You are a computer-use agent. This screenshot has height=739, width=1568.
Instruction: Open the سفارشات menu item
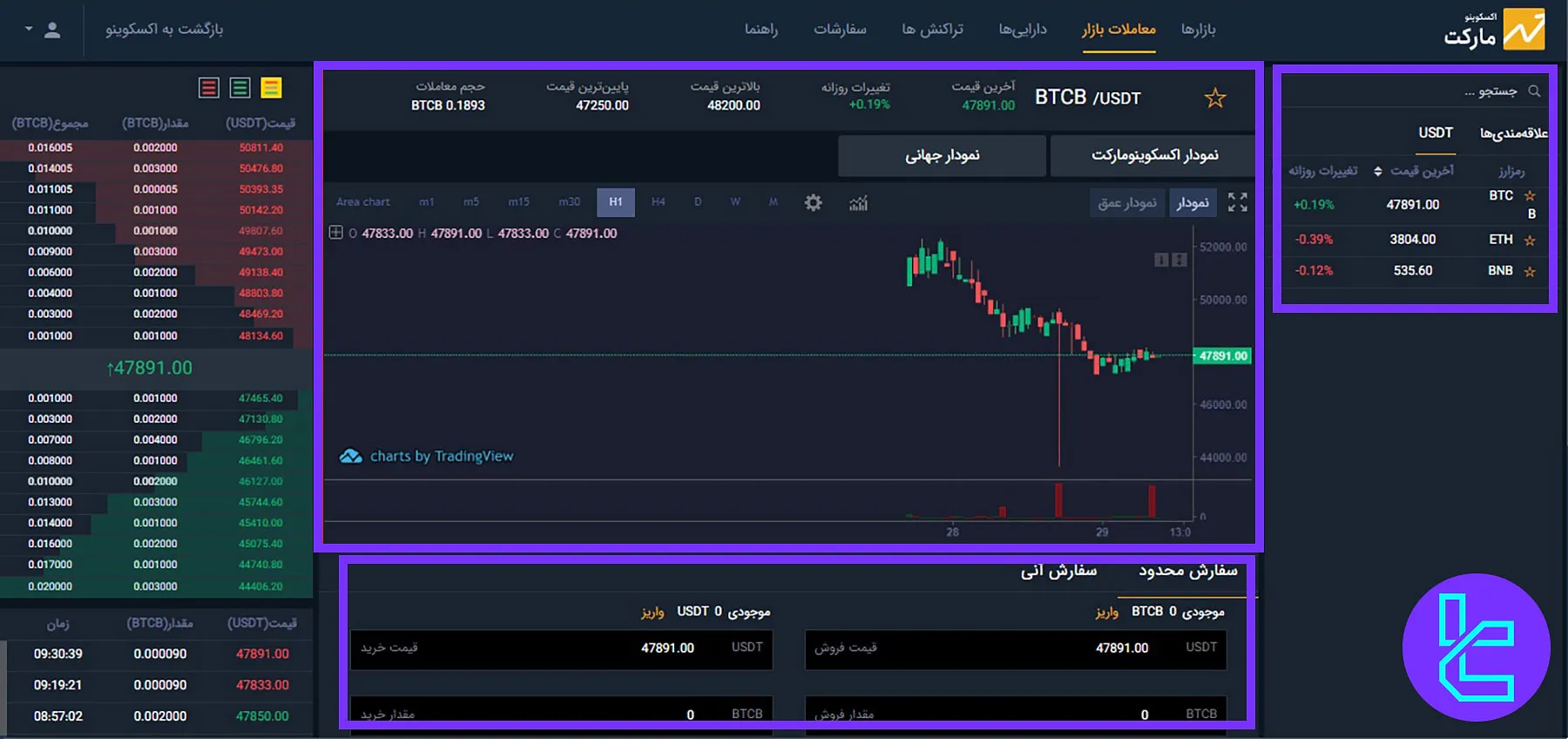coord(840,30)
